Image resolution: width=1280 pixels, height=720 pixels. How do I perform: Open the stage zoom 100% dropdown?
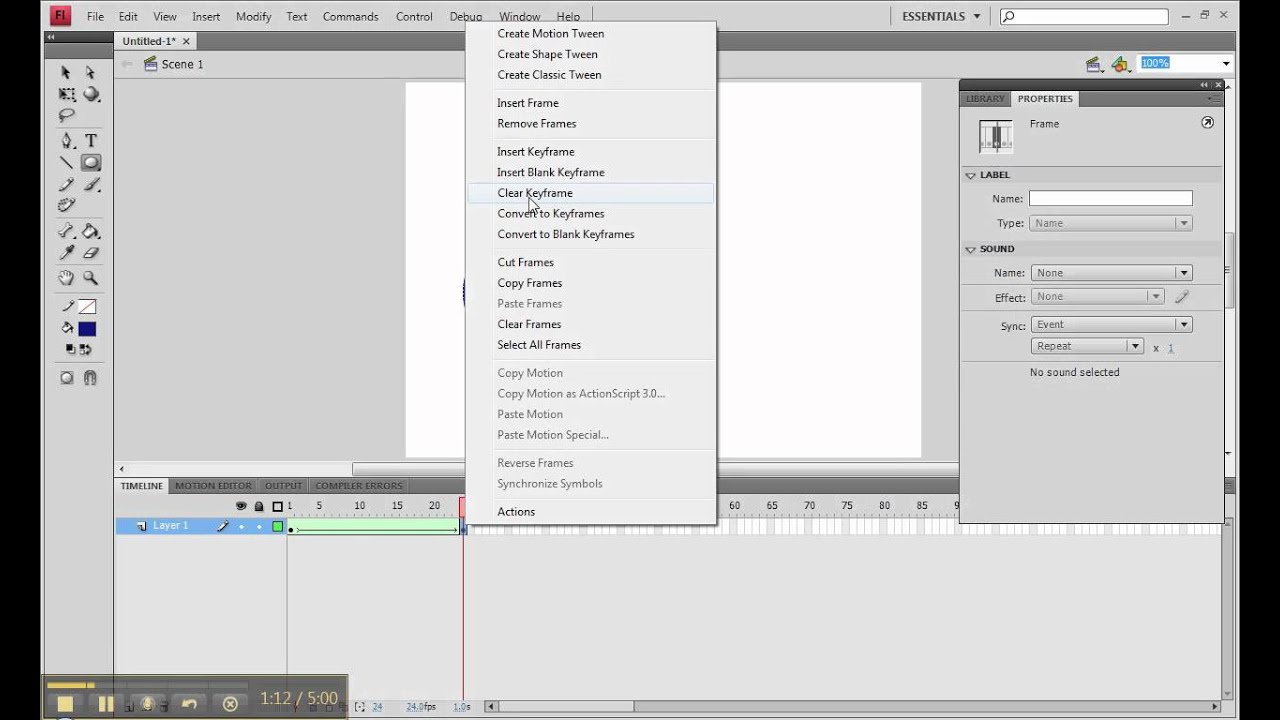tap(1225, 63)
